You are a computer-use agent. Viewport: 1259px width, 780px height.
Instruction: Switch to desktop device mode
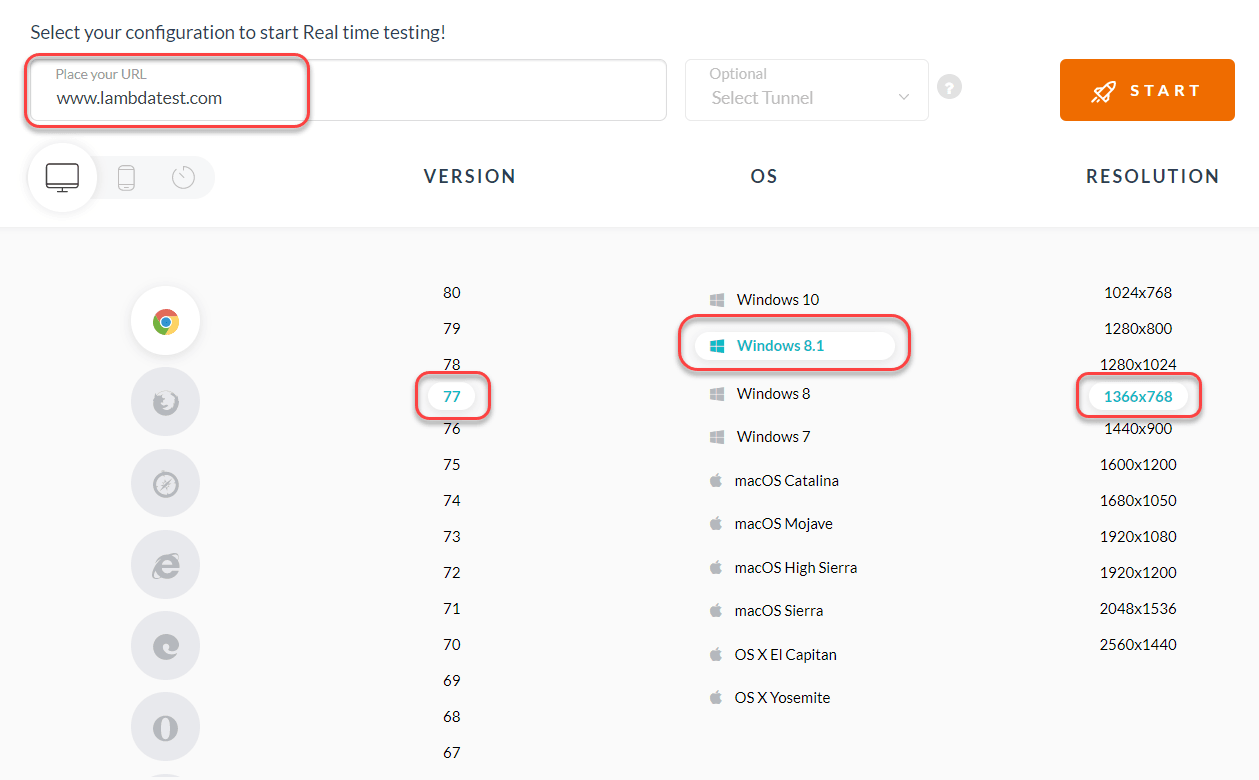tap(62, 178)
